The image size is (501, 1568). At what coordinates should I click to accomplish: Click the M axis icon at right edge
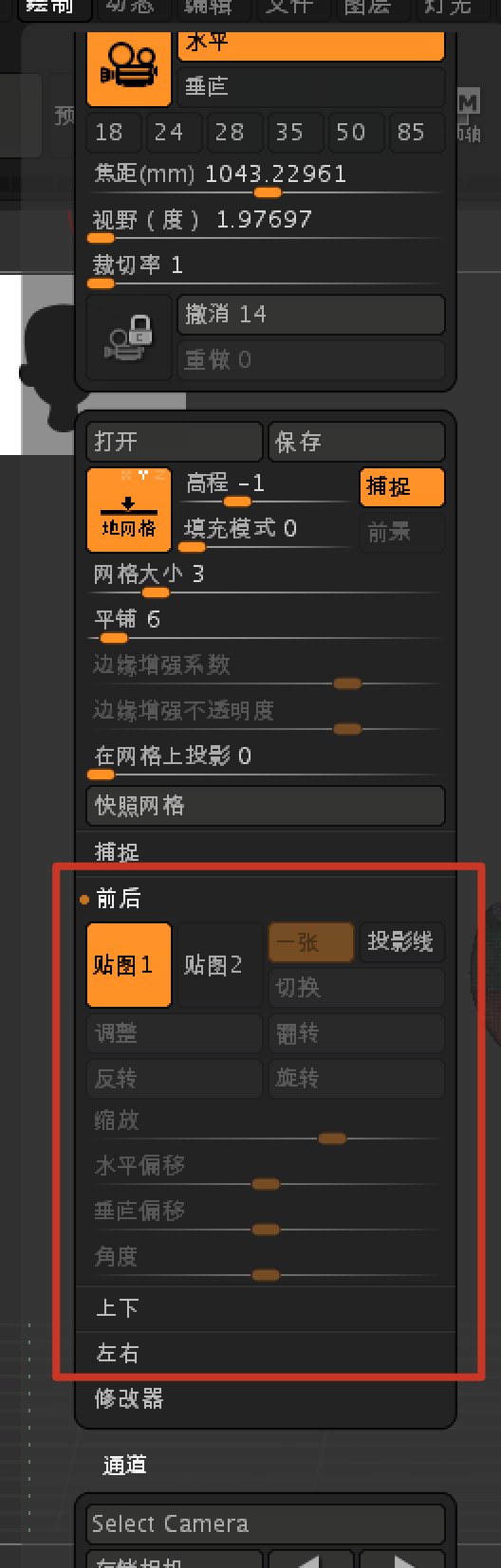[469, 114]
